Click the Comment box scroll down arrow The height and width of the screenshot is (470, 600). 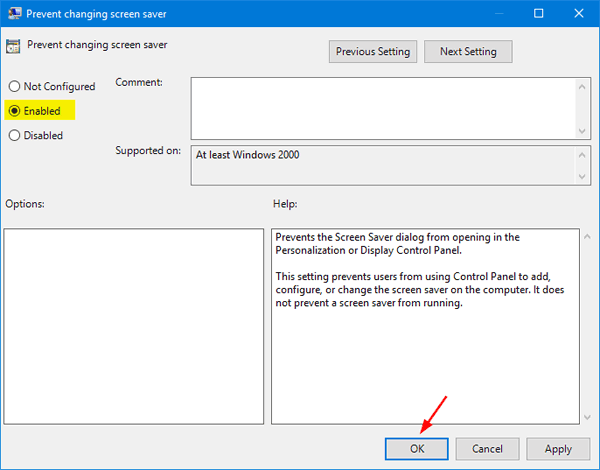[582, 131]
